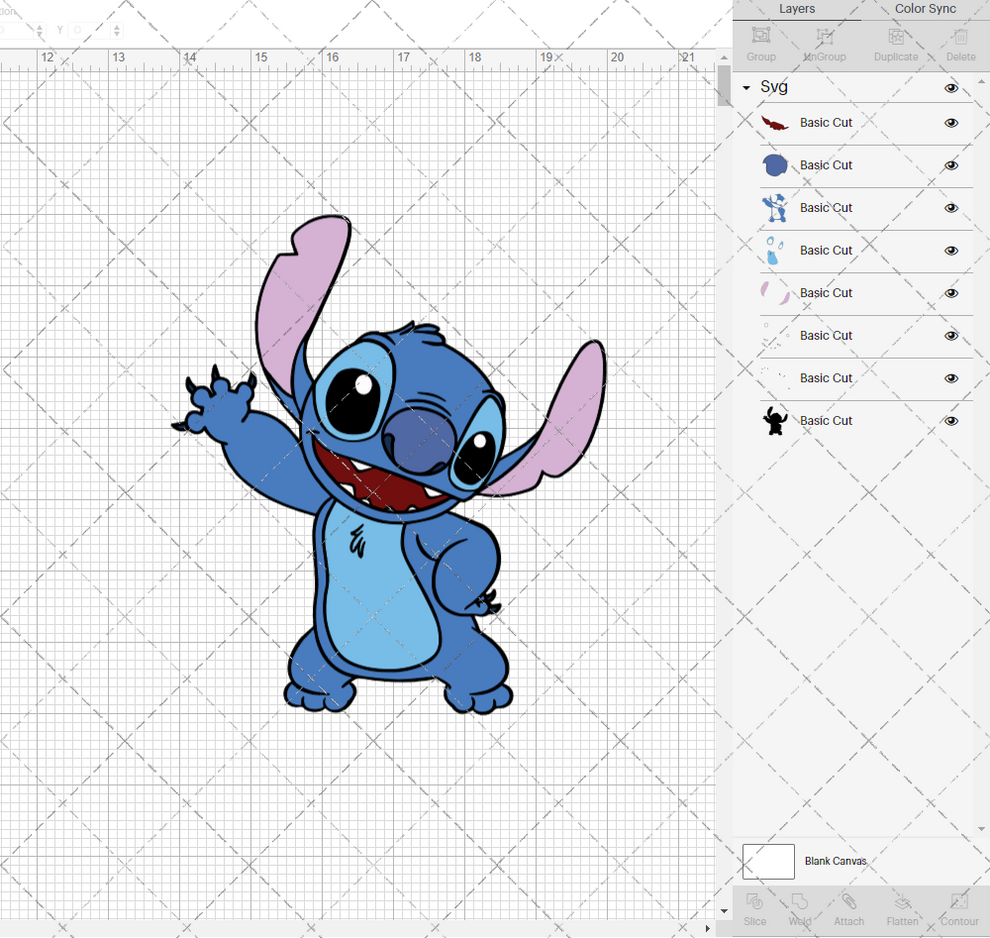Open the Blank Canvas color swatch
This screenshot has height=938, width=990.
[767, 861]
